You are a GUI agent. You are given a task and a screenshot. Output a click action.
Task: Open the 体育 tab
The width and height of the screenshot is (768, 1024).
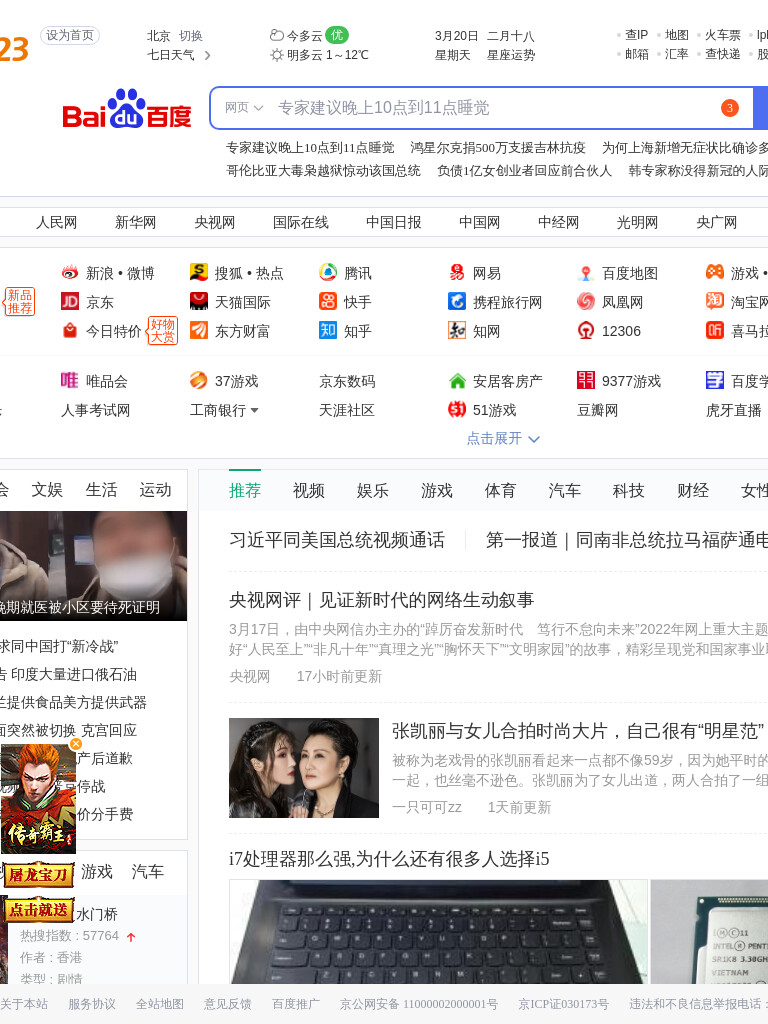click(x=500, y=490)
